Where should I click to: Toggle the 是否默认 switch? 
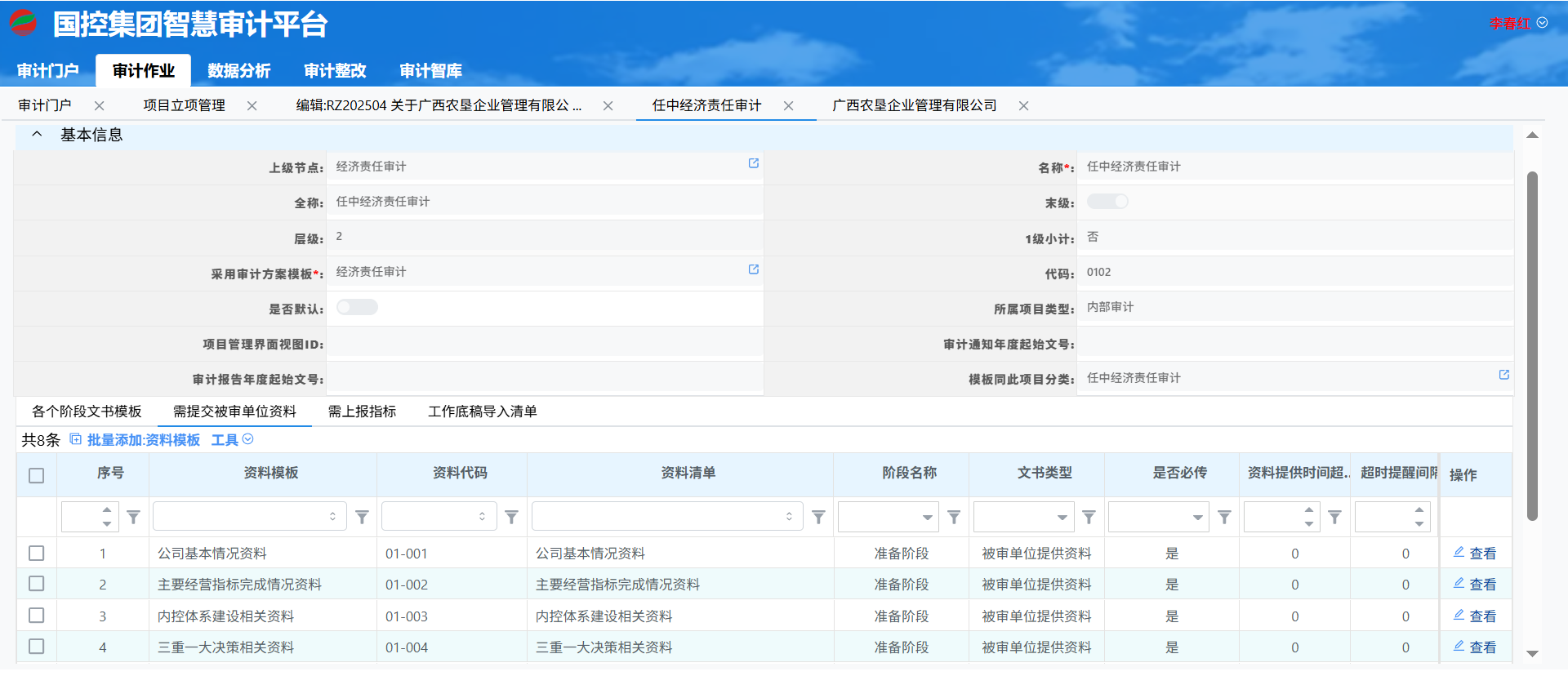[357, 307]
